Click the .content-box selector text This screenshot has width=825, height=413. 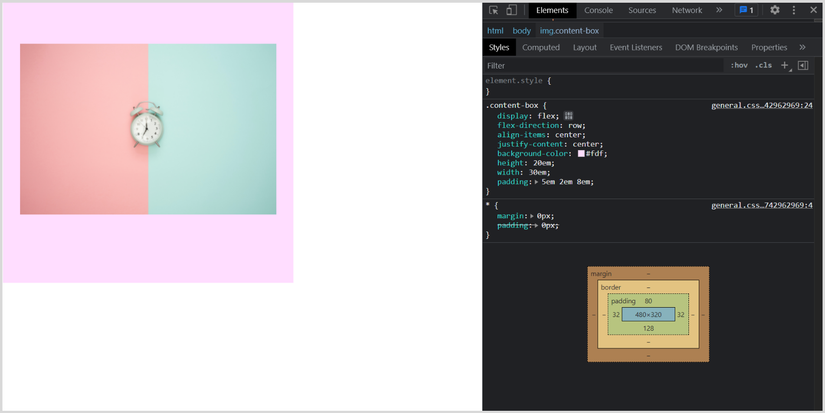512,105
